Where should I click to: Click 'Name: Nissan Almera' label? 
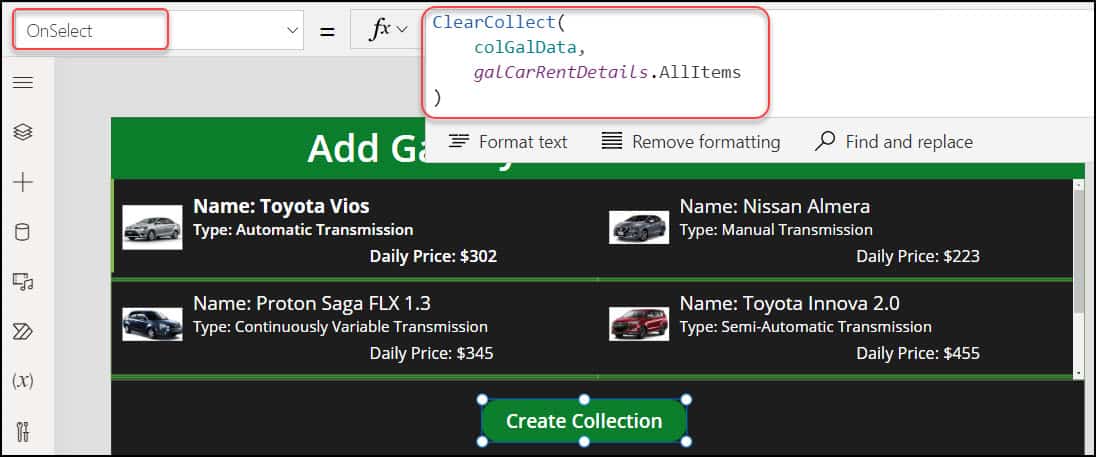point(774,206)
